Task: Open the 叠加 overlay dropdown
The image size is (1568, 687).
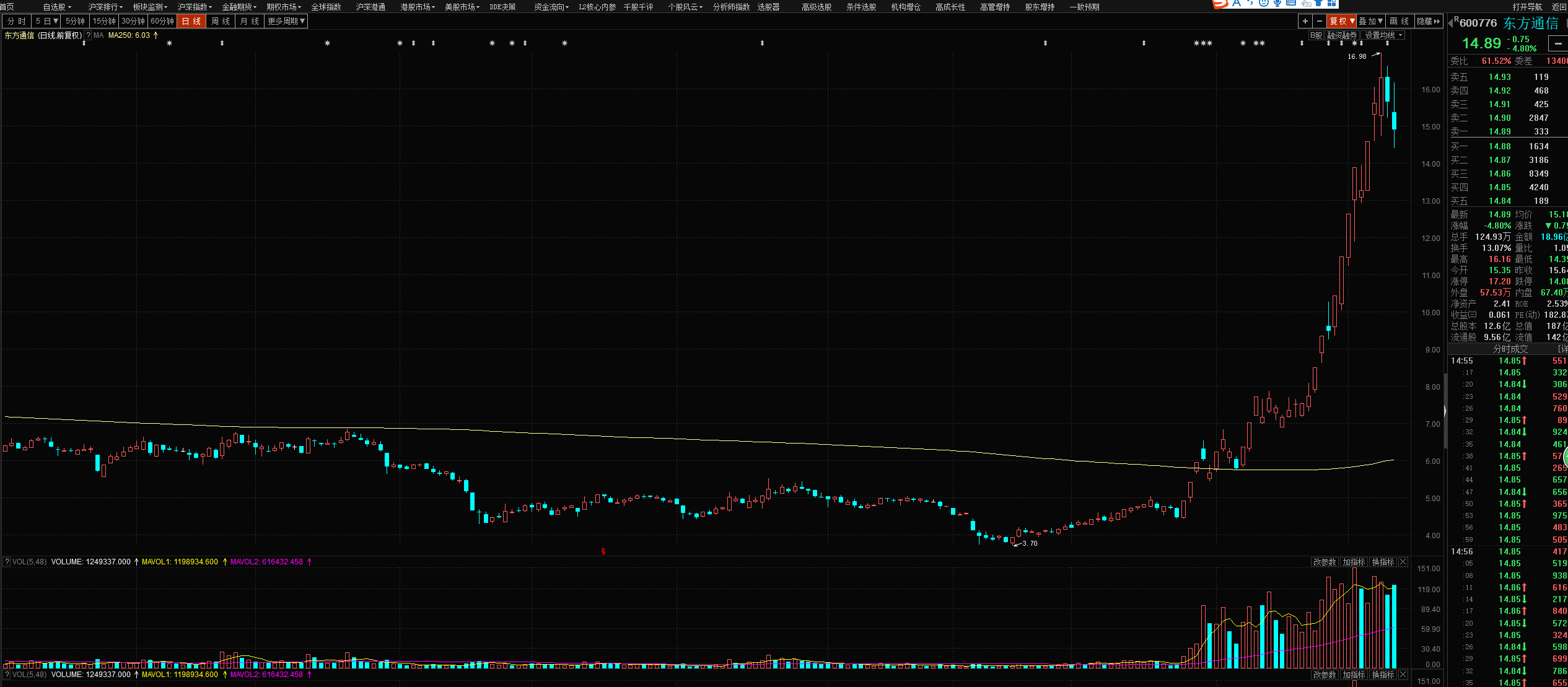Action: pyautogui.click(x=1370, y=21)
